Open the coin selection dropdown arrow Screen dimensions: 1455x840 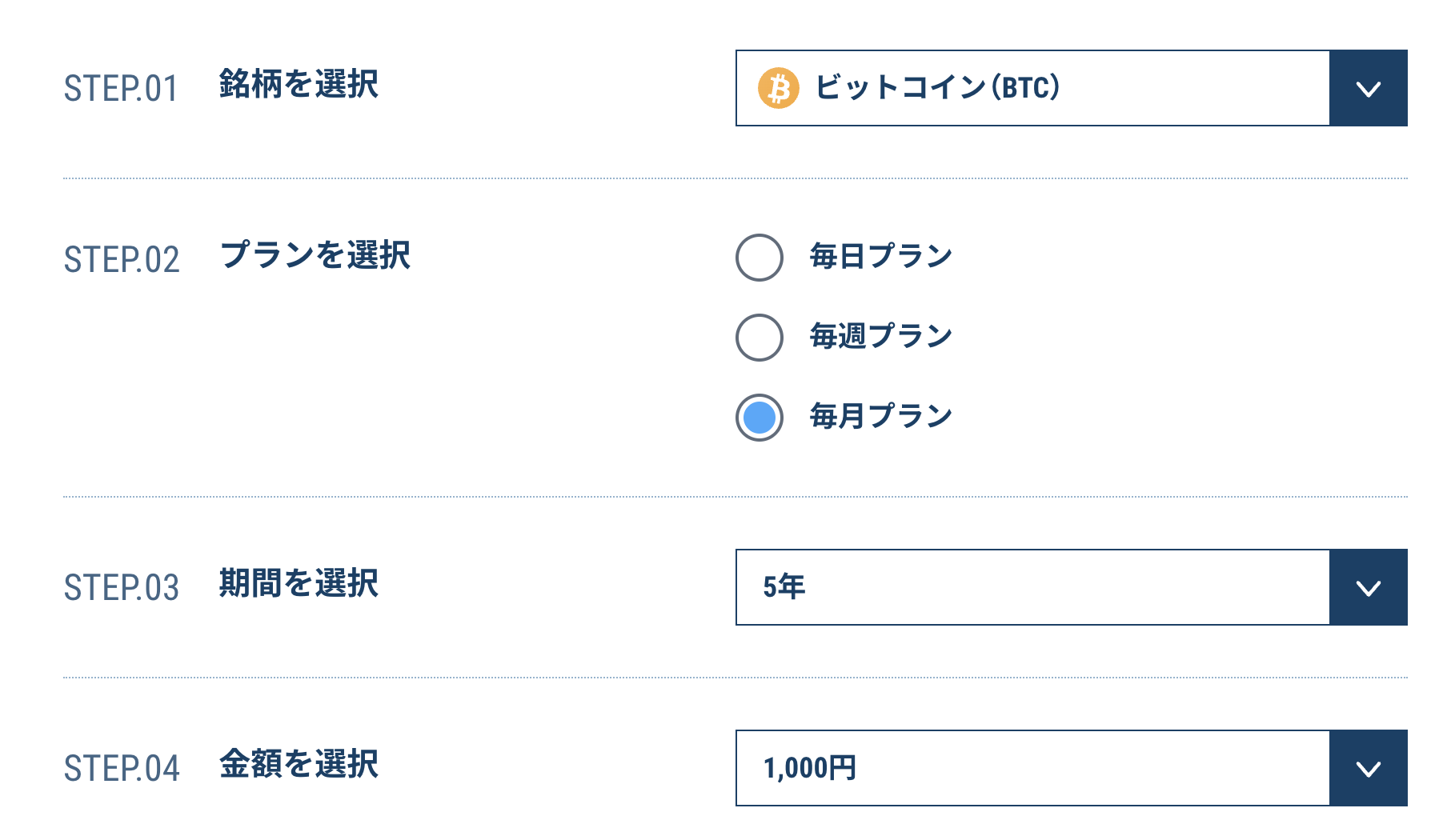point(1368,88)
